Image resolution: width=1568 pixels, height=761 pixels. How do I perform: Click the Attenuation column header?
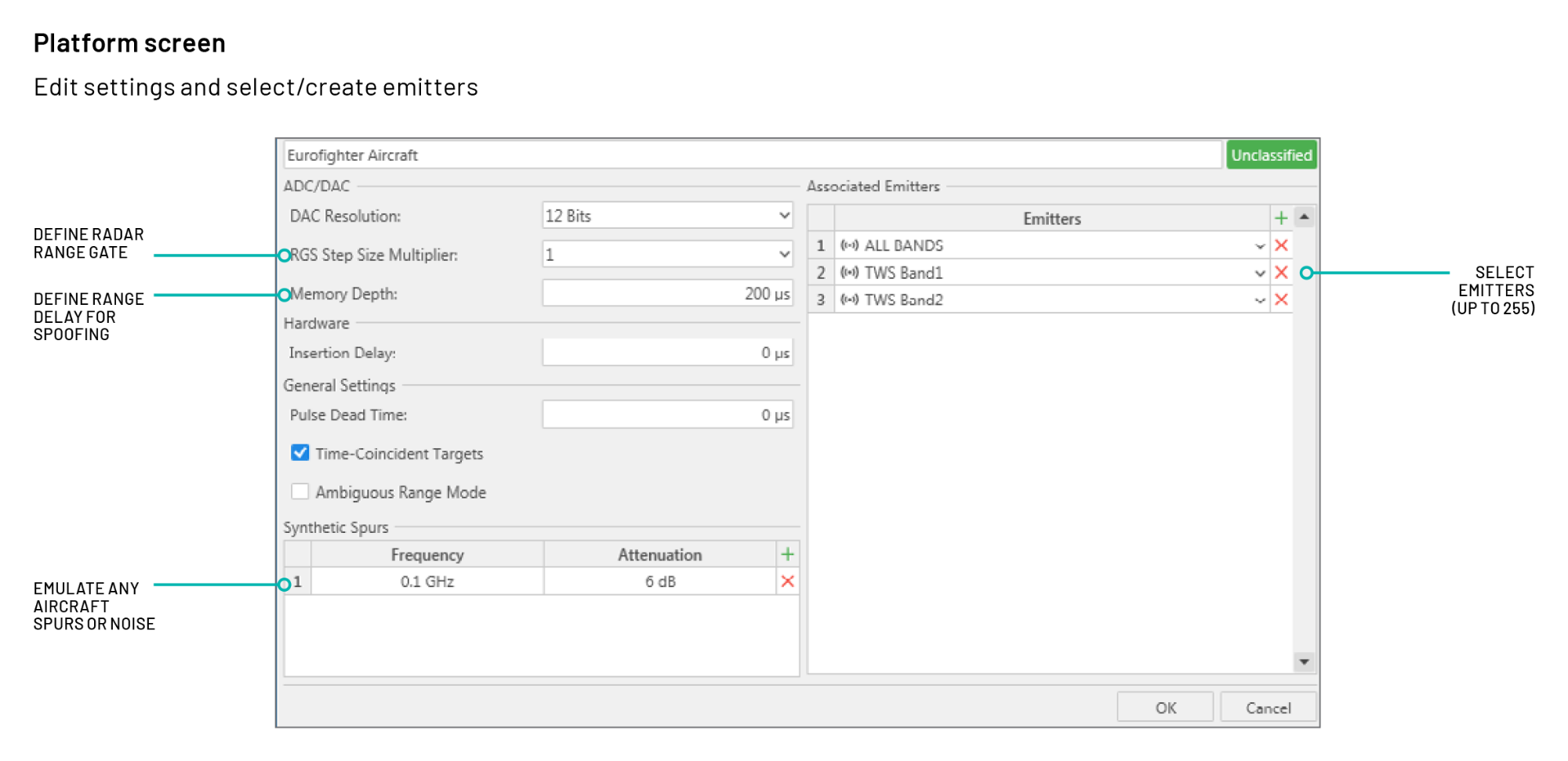coord(660,555)
